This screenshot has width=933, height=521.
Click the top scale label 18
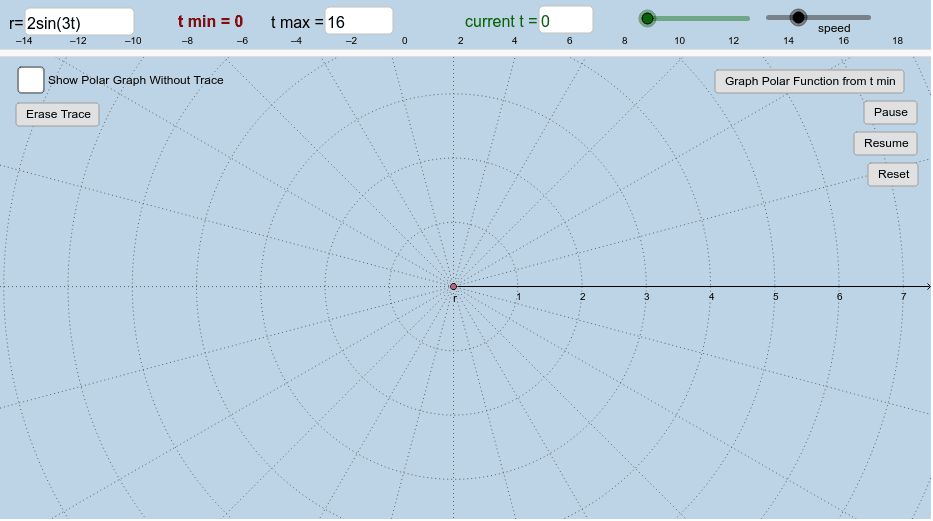tap(897, 40)
